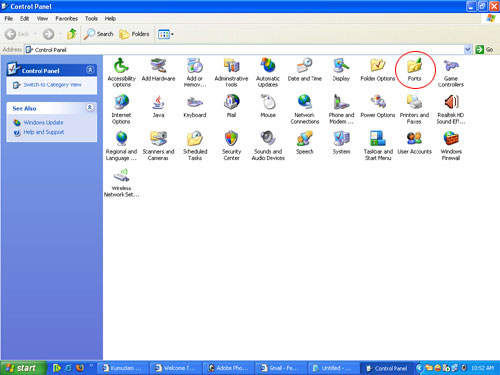Image resolution: width=500 pixels, height=375 pixels.
Task: Collapse the Control Panel side pane section
Action: point(90,70)
